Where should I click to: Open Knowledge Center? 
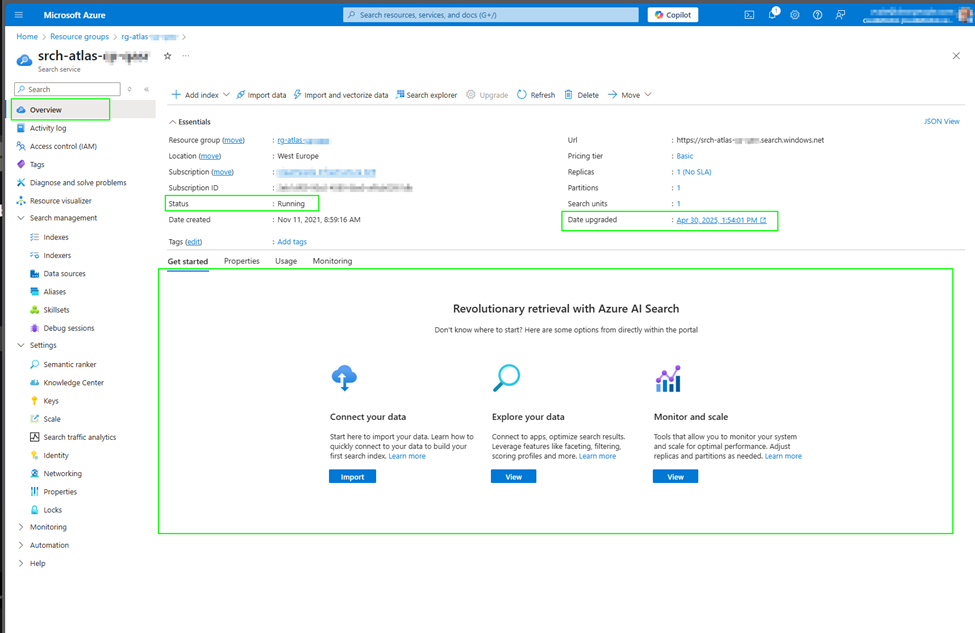pos(73,382)
